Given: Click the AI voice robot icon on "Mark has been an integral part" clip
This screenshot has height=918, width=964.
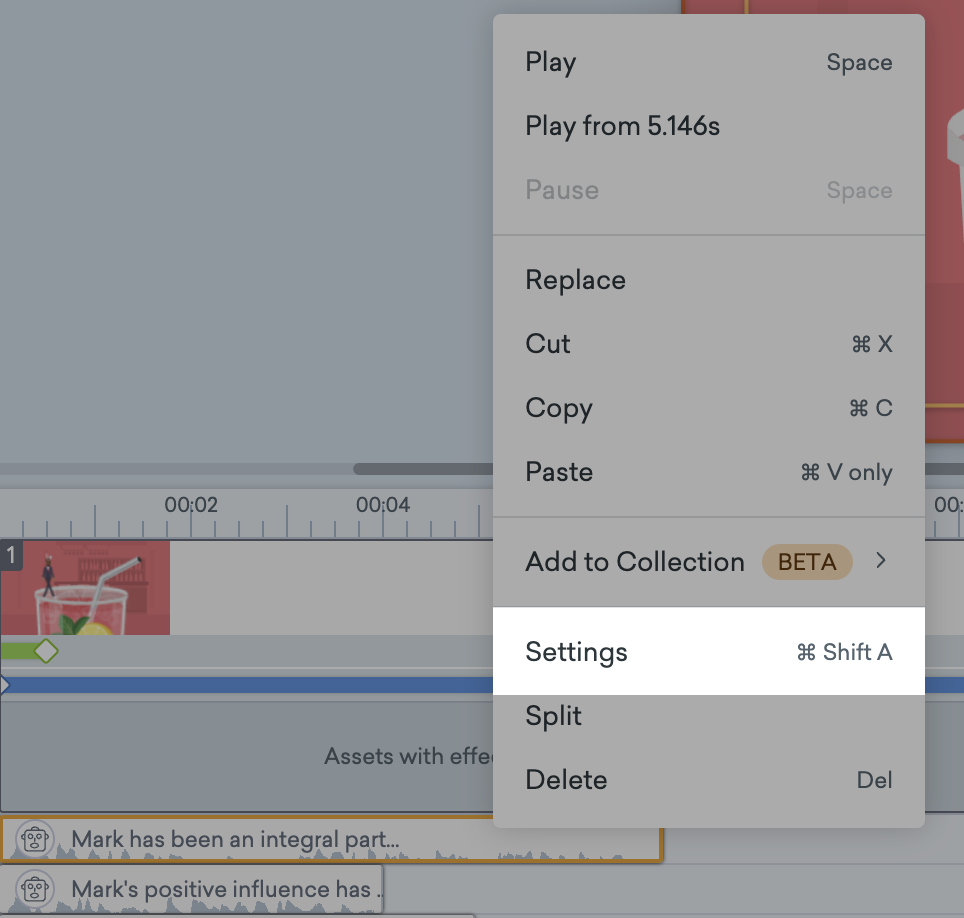Looking at the screenshot, I should (37, 839).
